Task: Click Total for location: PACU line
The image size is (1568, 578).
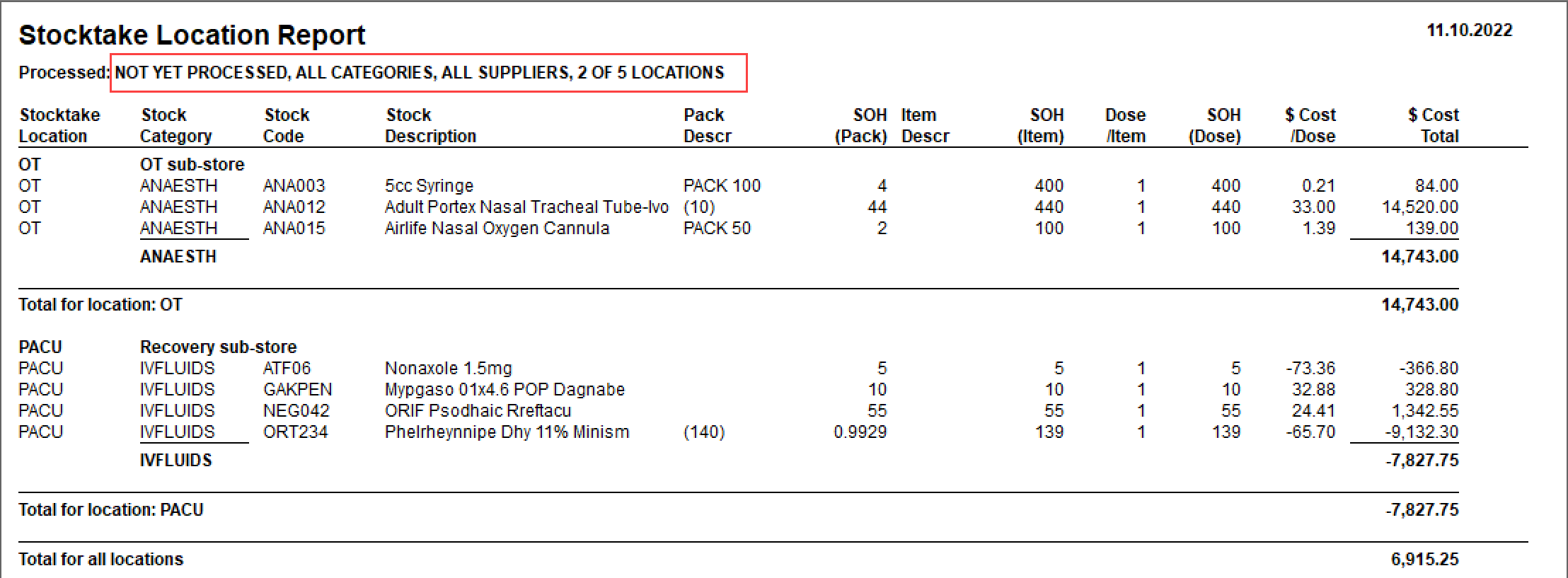Action: [738, 509]
